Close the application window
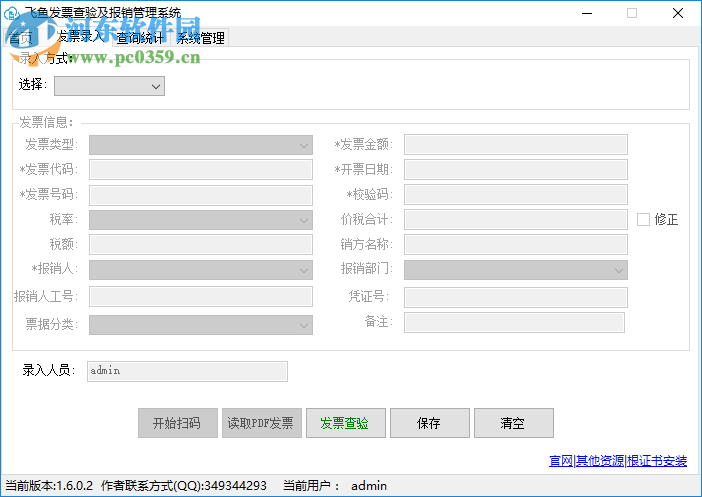Image resolution: width=702 pixels, height=497 pixels. pyautogui.click(x=678, y=13)
